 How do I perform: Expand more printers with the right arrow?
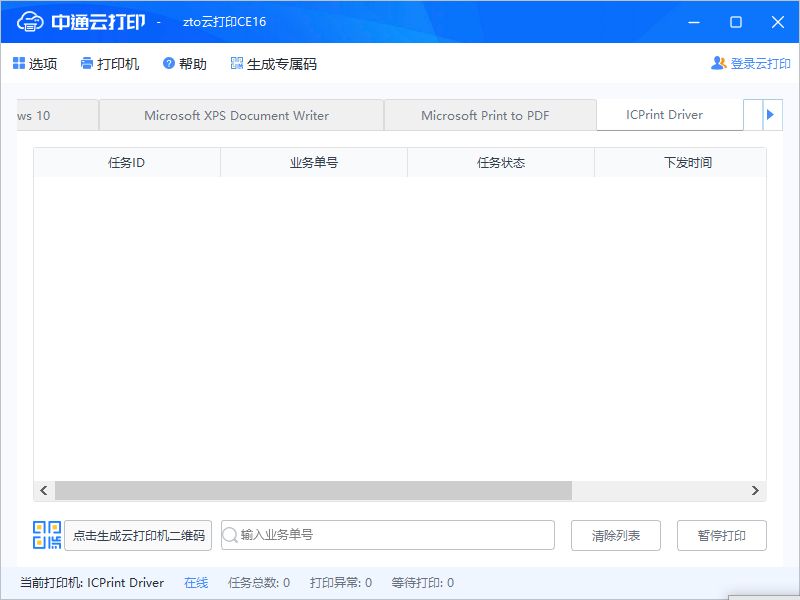click(768, 115)
